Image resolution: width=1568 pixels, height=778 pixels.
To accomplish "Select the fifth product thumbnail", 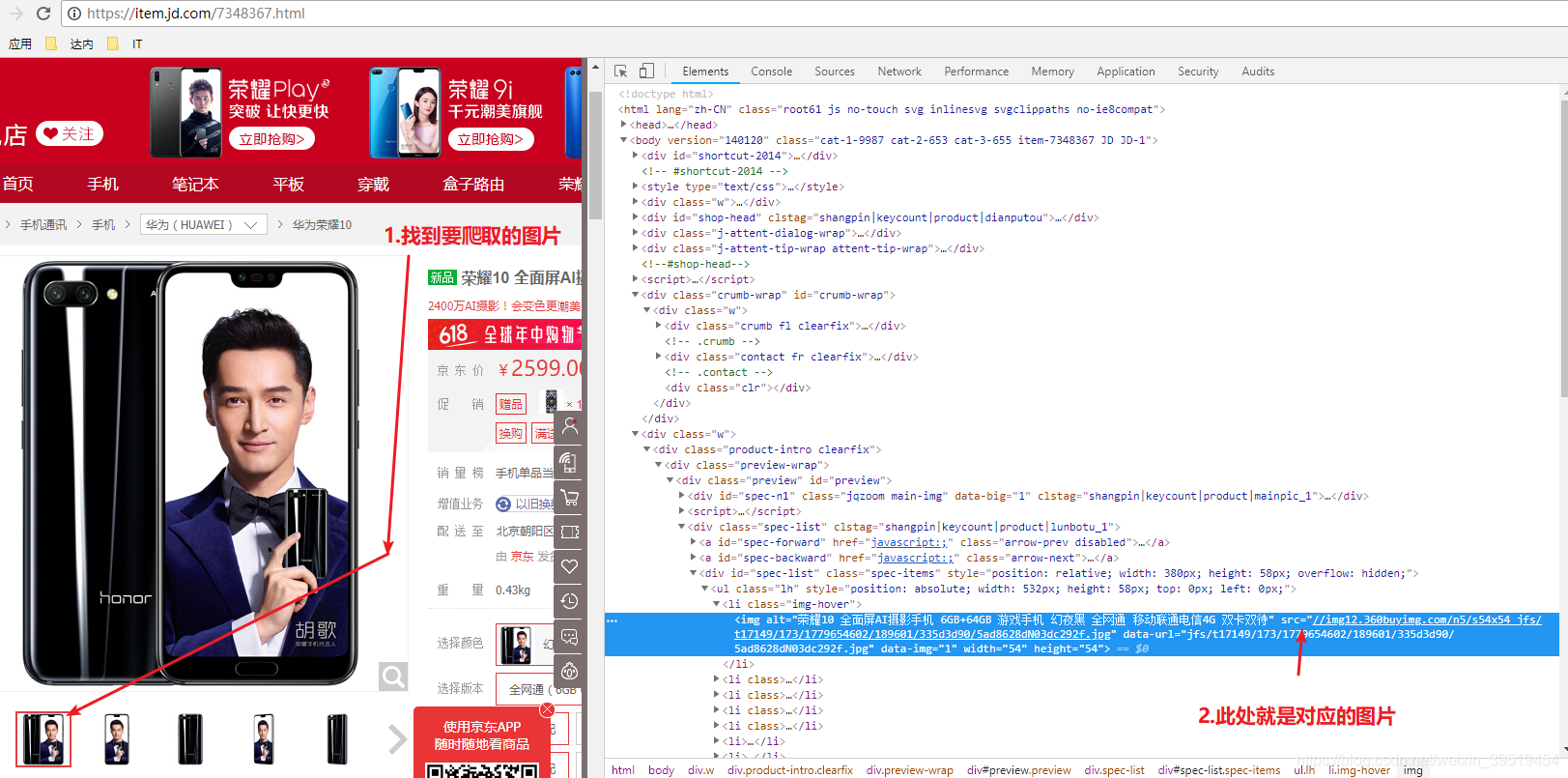I will click(x=337, y=739).
